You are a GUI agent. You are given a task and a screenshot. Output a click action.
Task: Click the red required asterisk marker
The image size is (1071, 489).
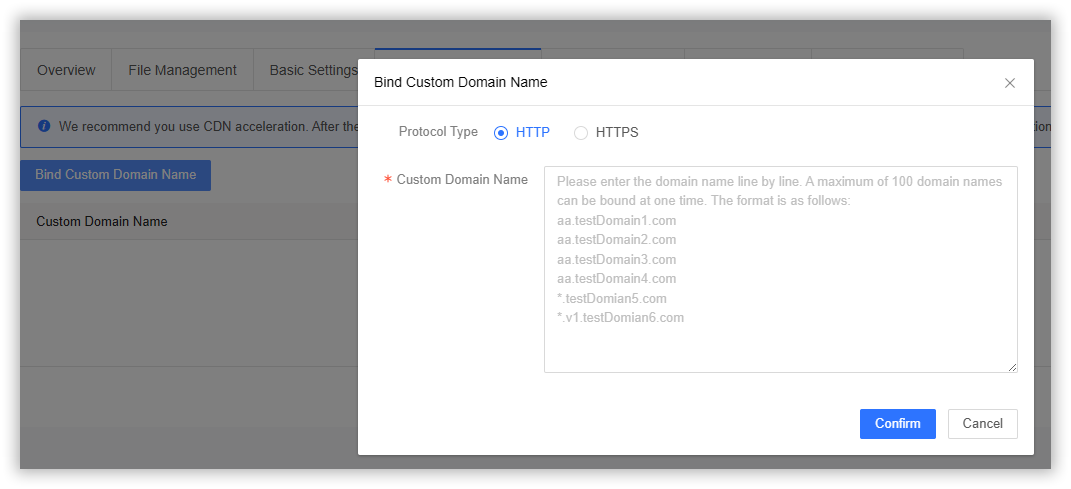point(388,180)
